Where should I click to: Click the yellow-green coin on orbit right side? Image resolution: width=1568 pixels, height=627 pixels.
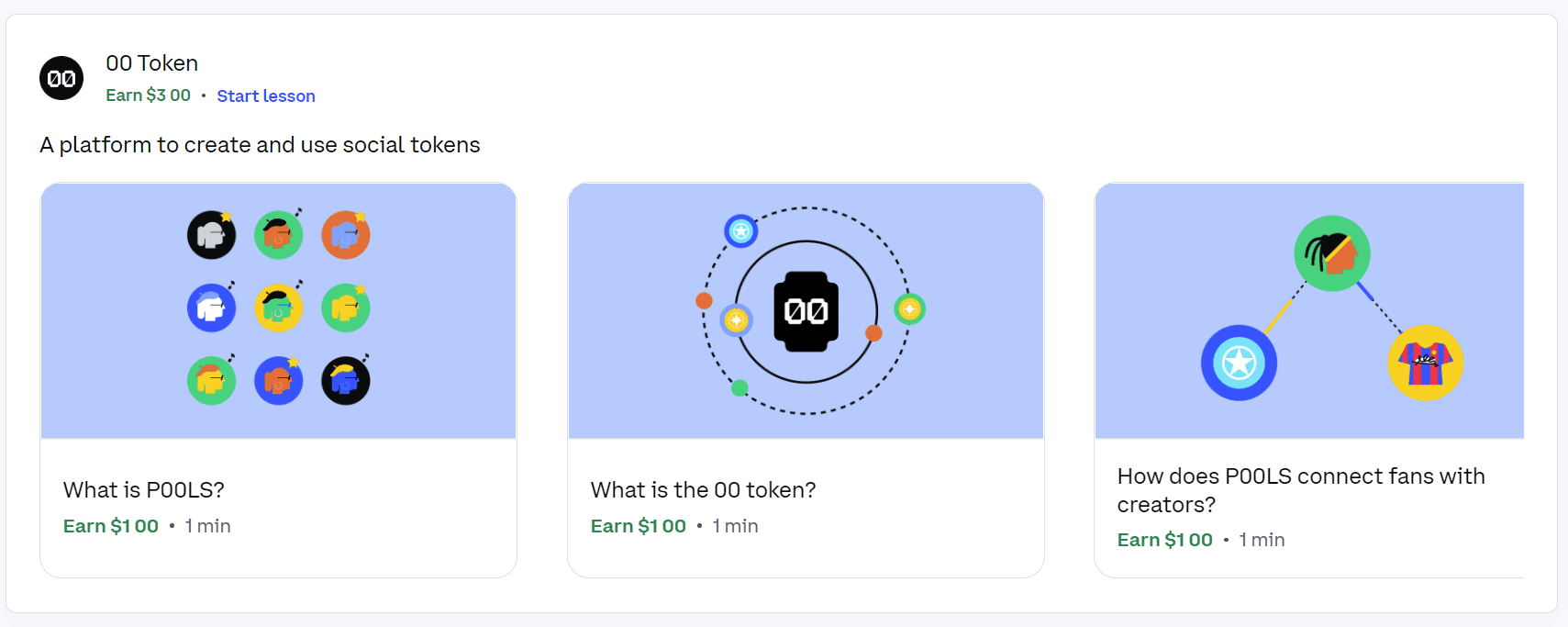click(x=909, y=309)
